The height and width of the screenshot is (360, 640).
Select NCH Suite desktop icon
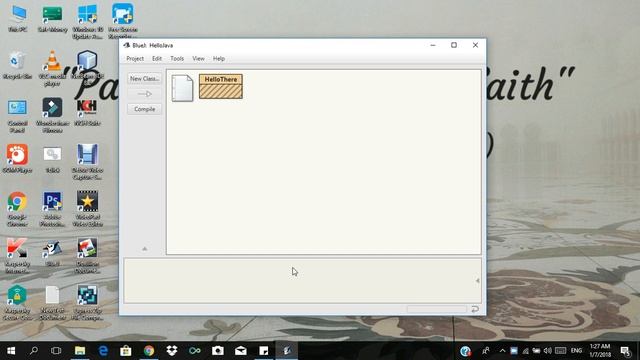(87, 112)
